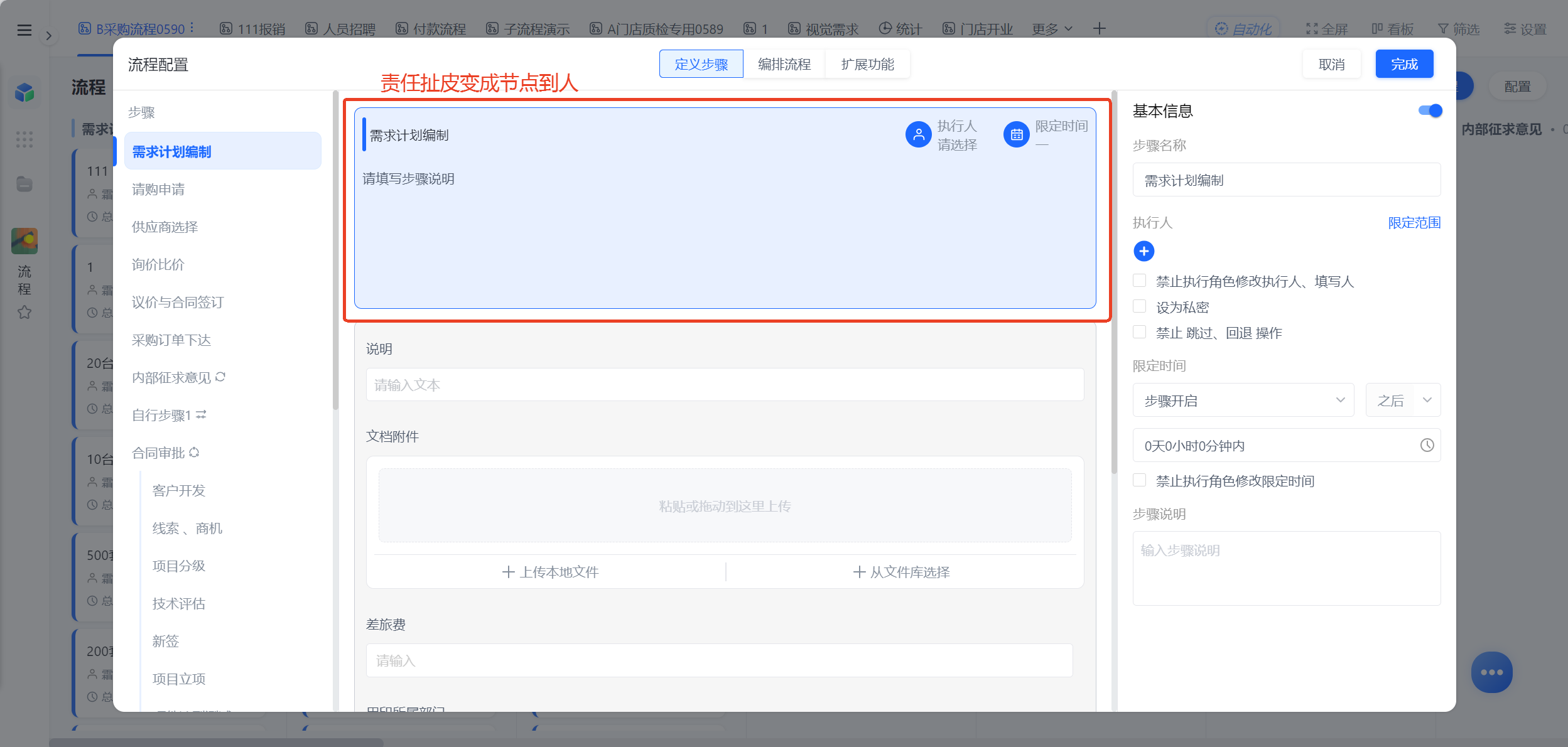
Task: Click 从文件库选择 button
Action: click(901, 572)
